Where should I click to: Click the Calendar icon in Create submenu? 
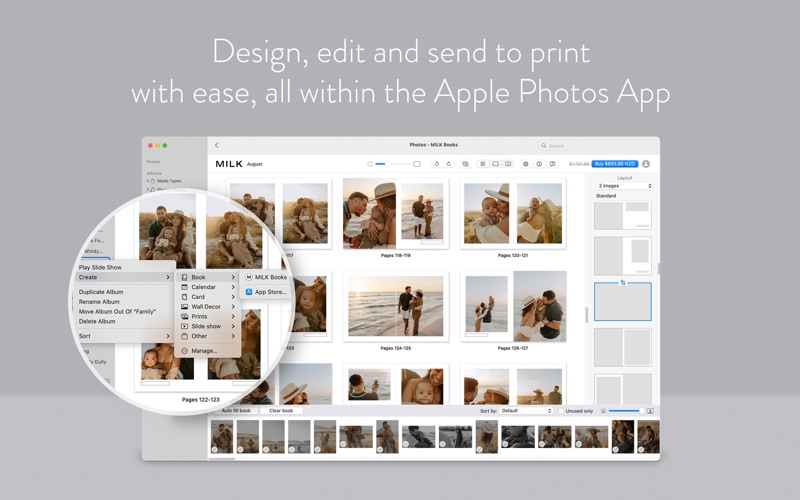coord(185,287)
